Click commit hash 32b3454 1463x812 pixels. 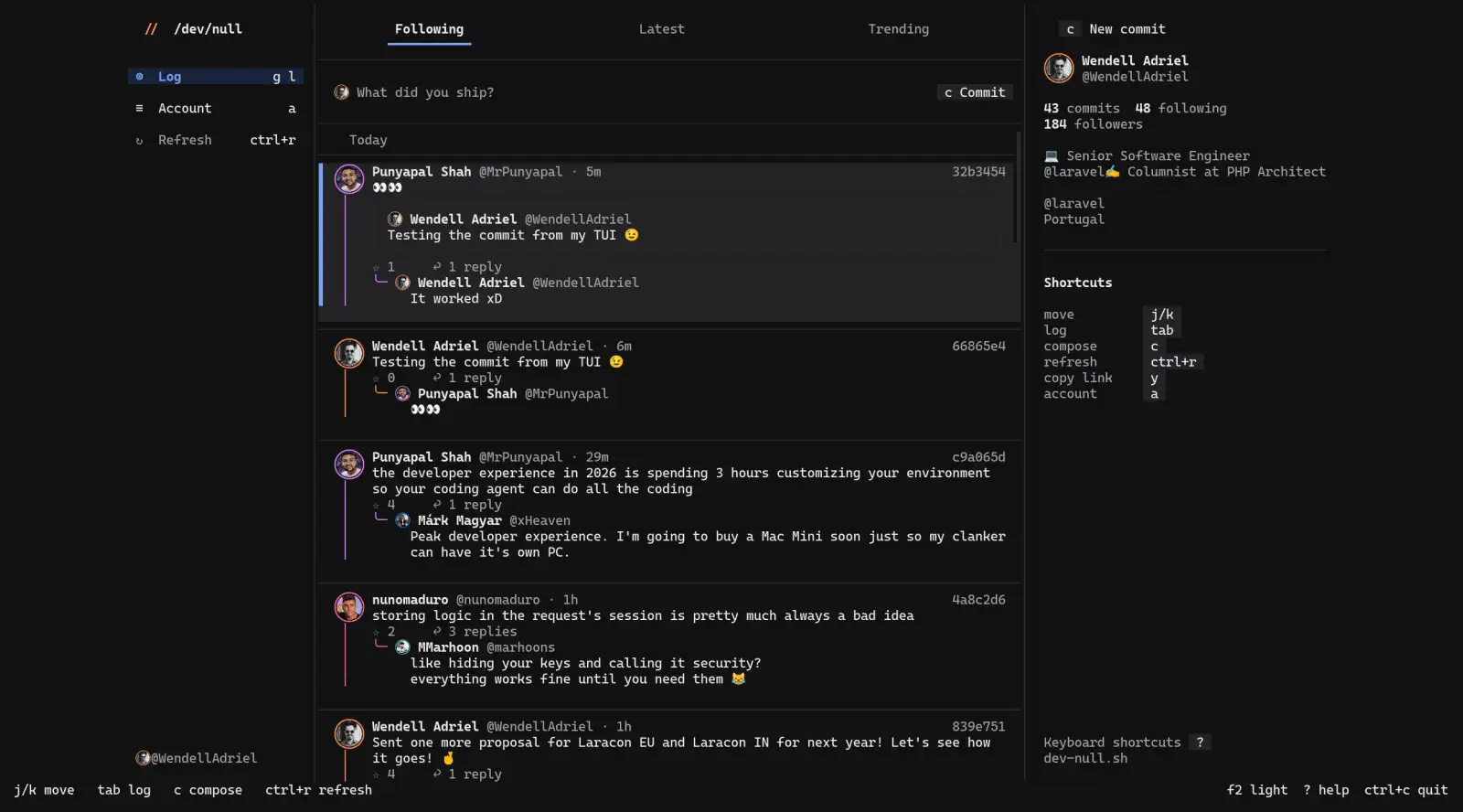978,172
